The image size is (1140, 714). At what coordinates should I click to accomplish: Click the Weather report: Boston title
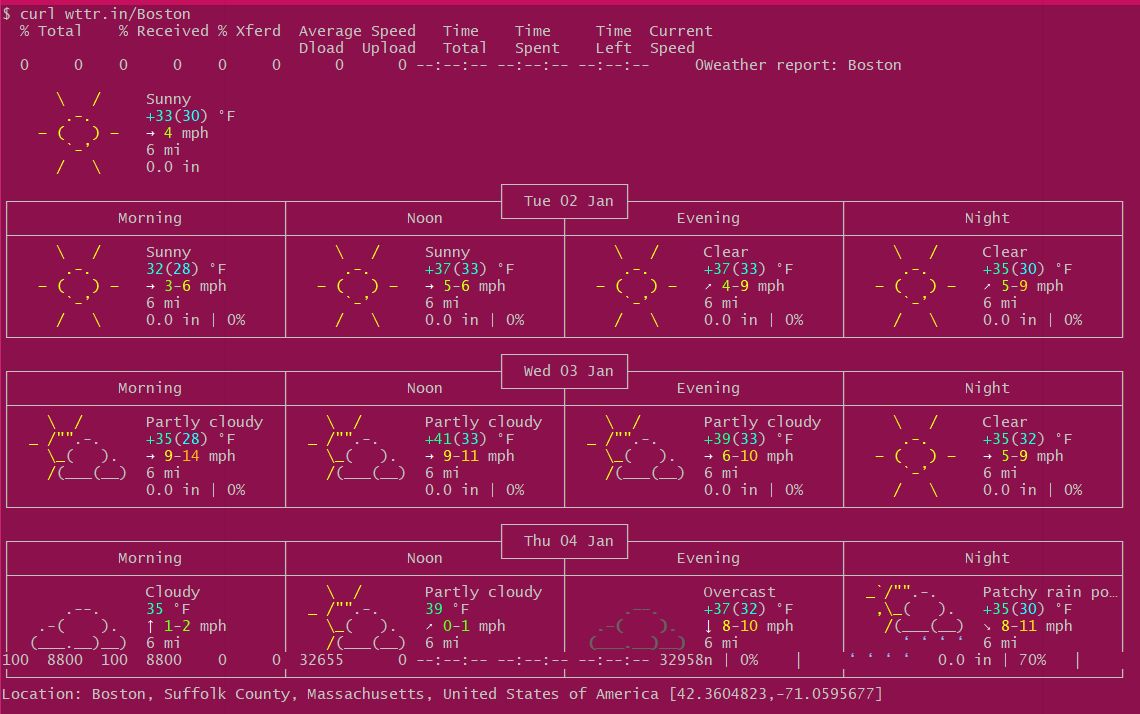tap(802, 65)
